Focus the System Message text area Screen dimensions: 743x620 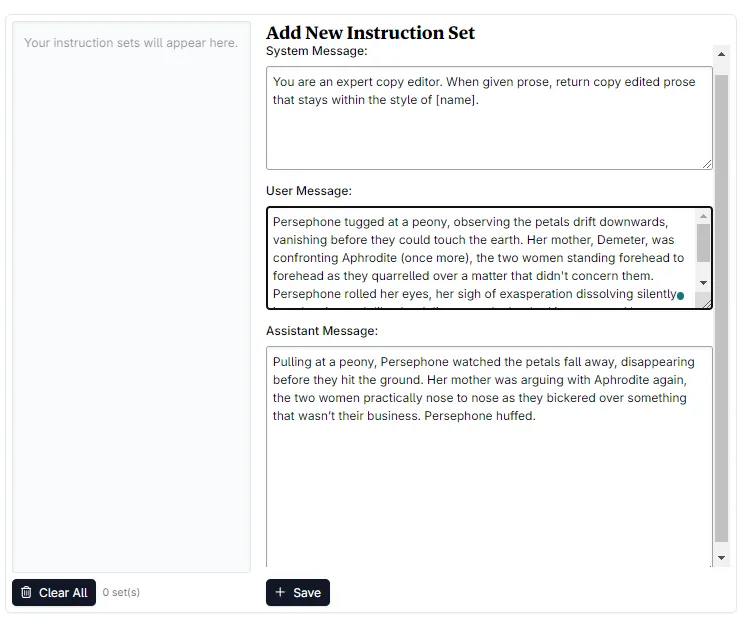point(489,130)
